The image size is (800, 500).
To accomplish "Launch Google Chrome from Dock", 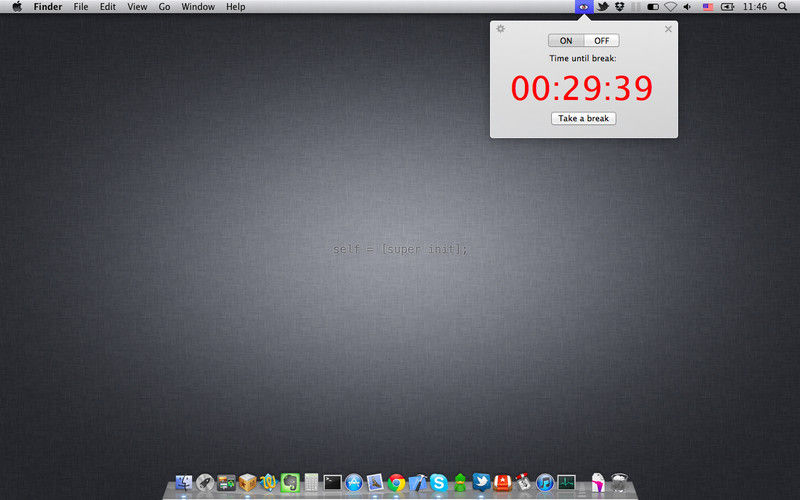I will click(x=396, y=482).
